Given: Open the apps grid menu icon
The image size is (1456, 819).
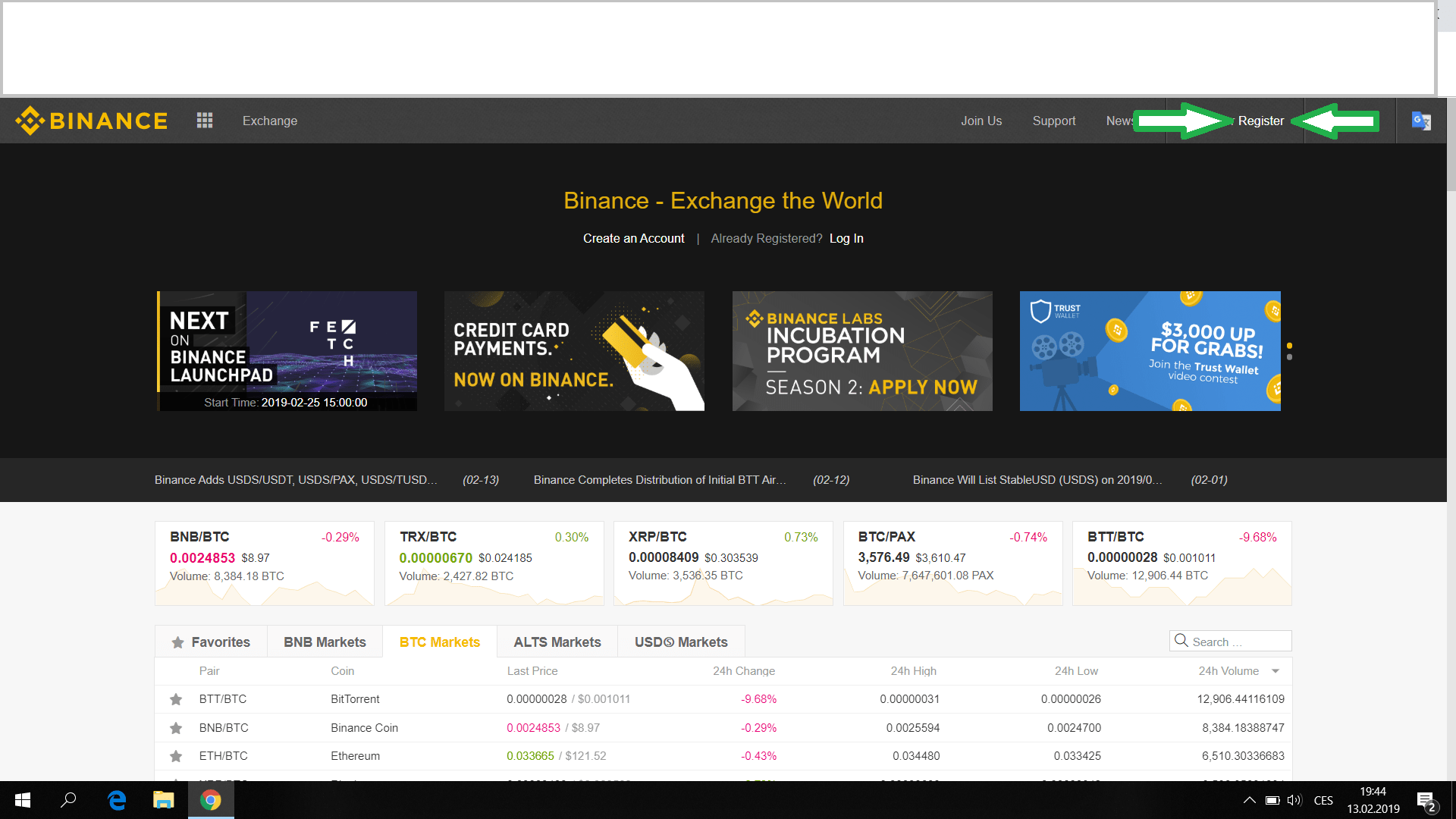Looking at the screenshot, I should coord(205,121).
